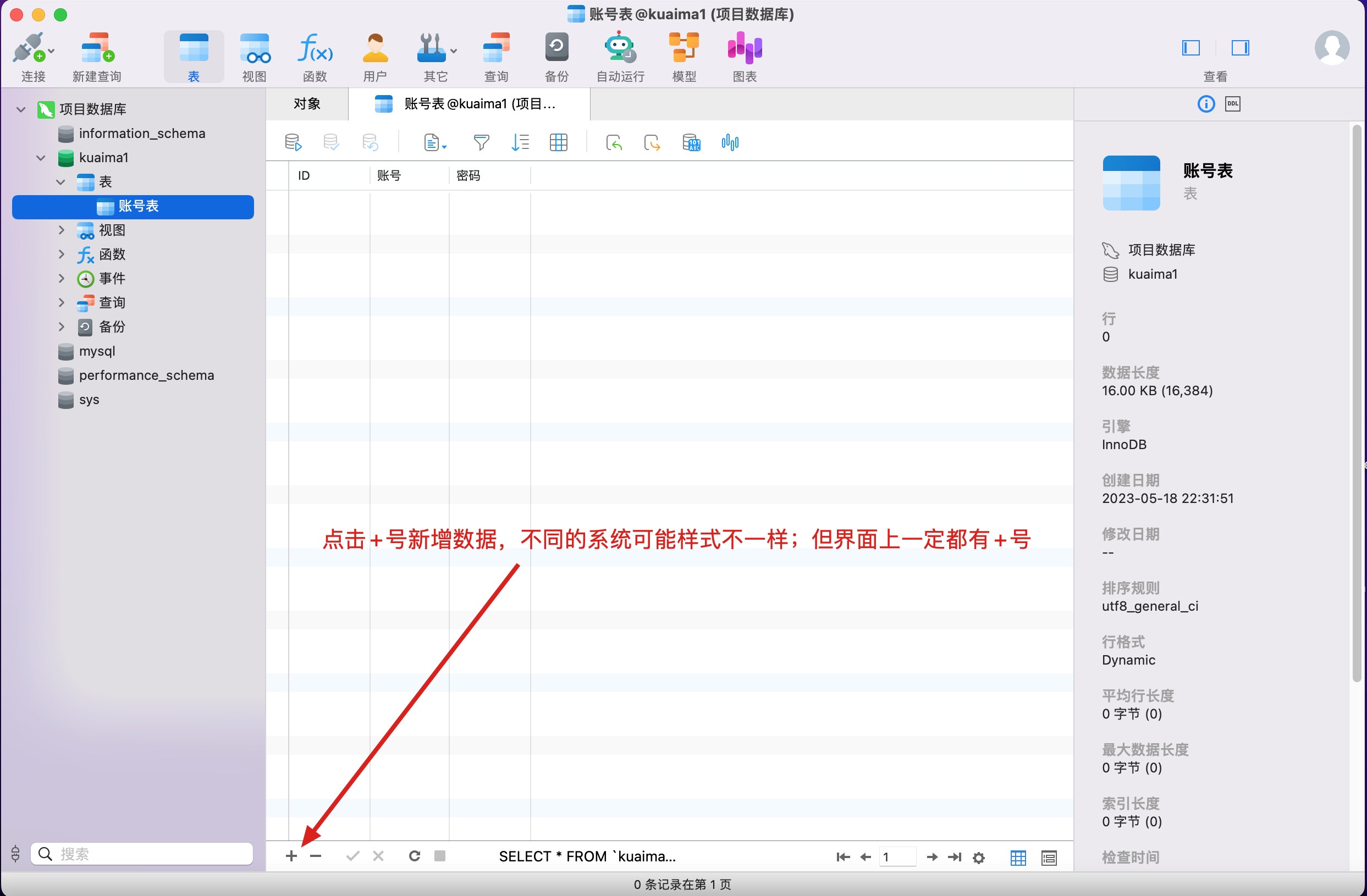Click the begin transaction icon
This screenshot has width=1367, height=896.
point(294,142)
